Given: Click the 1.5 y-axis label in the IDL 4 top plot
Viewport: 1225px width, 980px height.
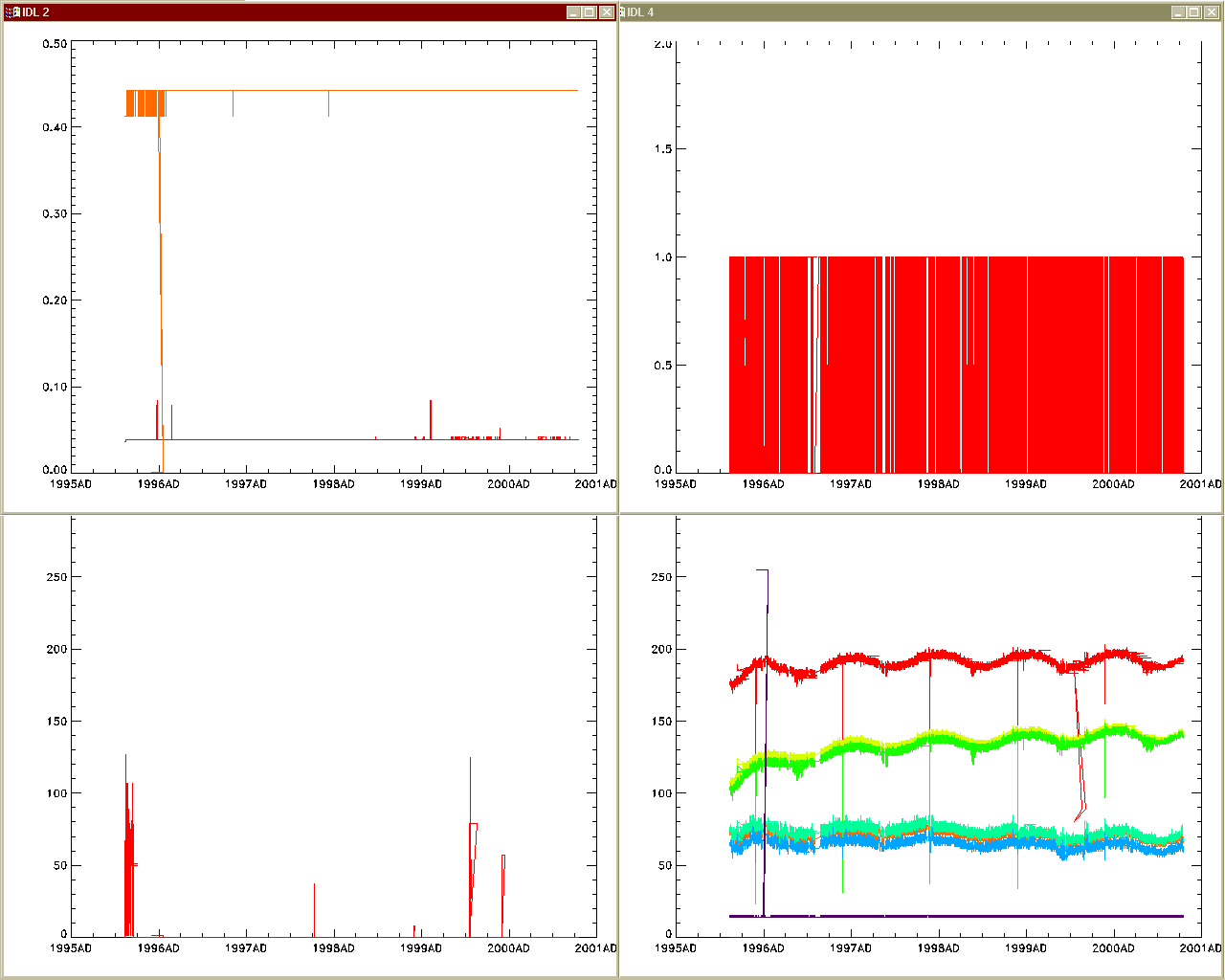Looking at the screenshot, I should click(x=661, y=149).
